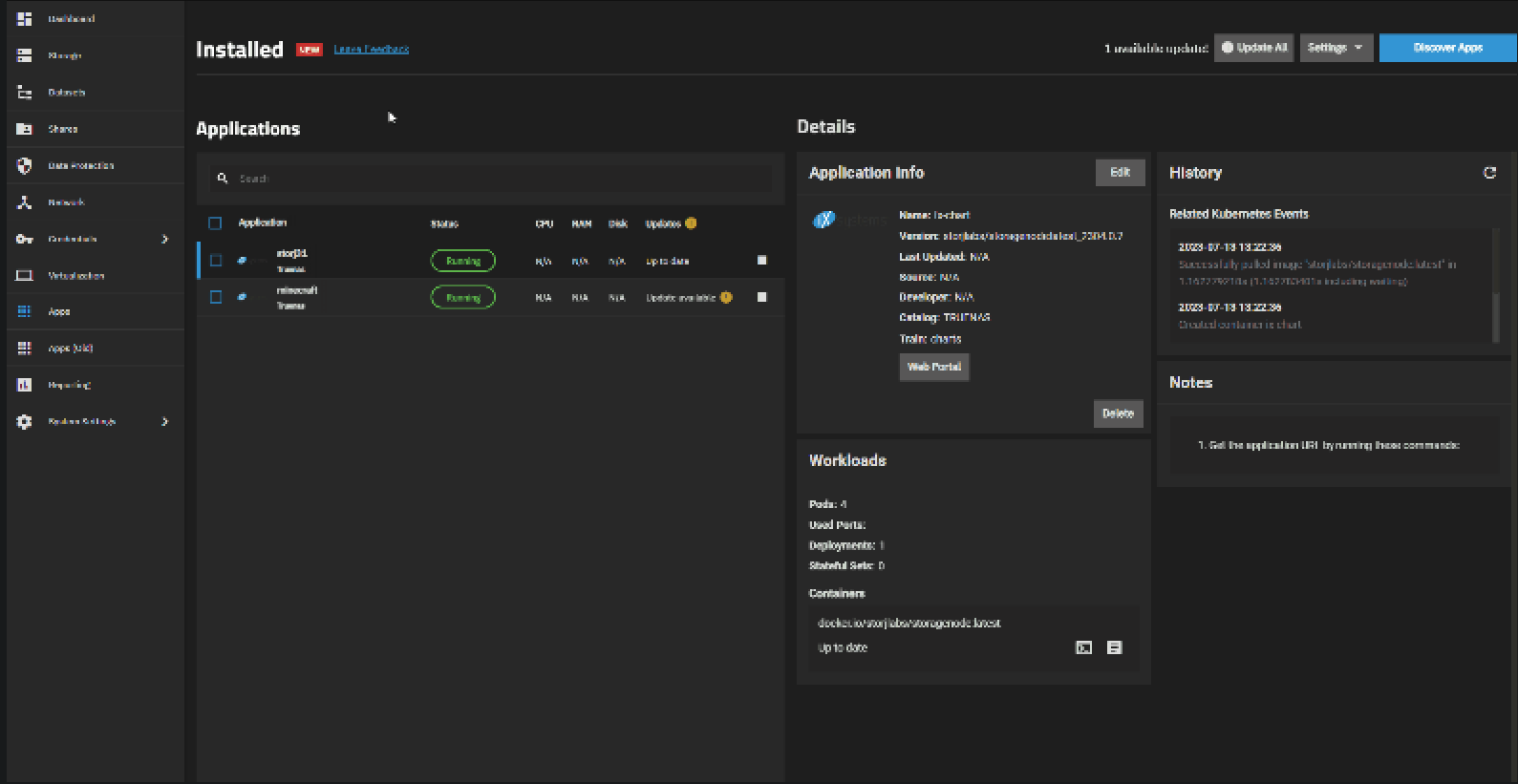The image size is (1518, 784).
Task: Click the storj app icon in list
Action: [x=242, y=260]
